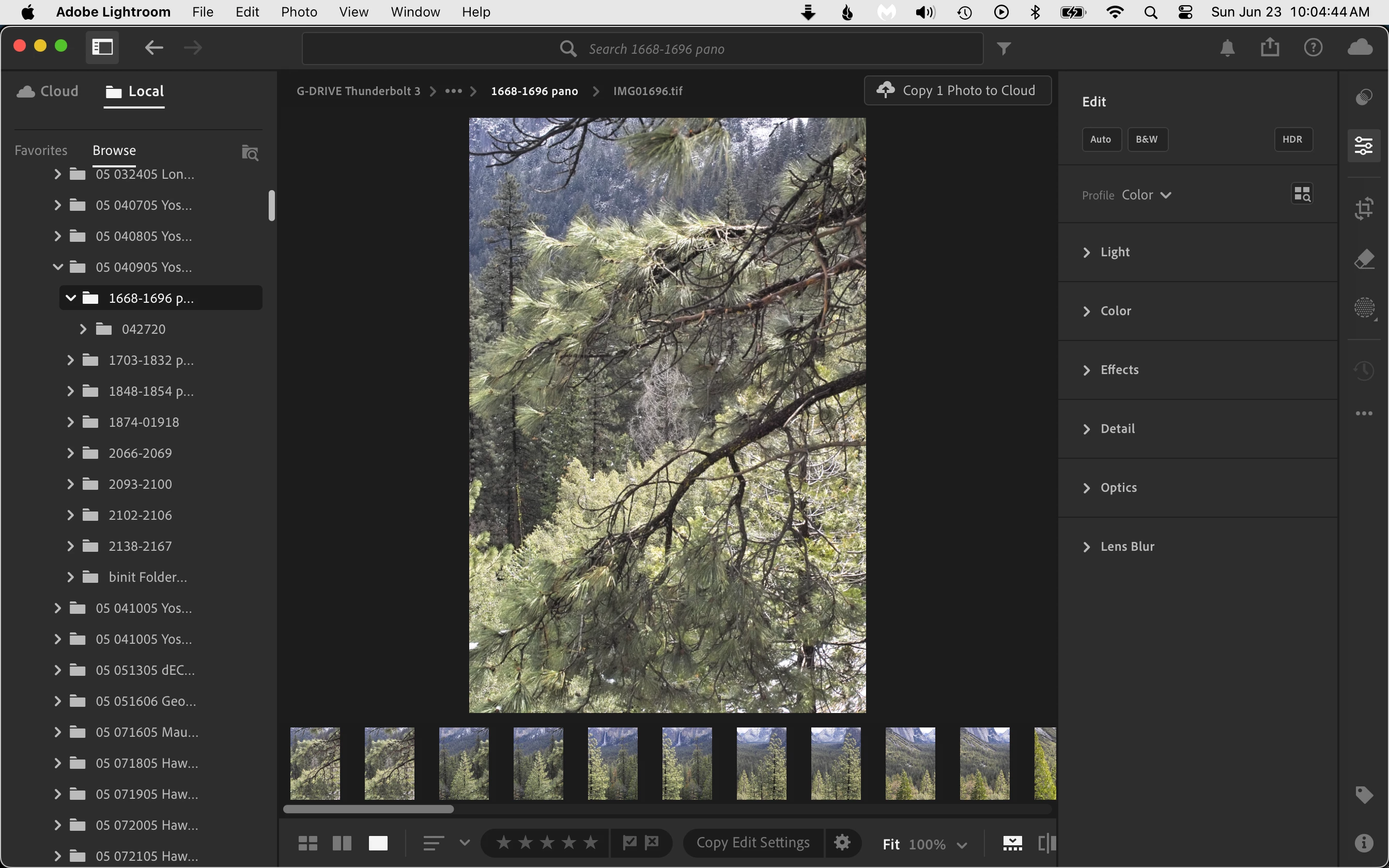Open the Photo menu
This screenshot has width=1389, height=868.
coord(299,12)
